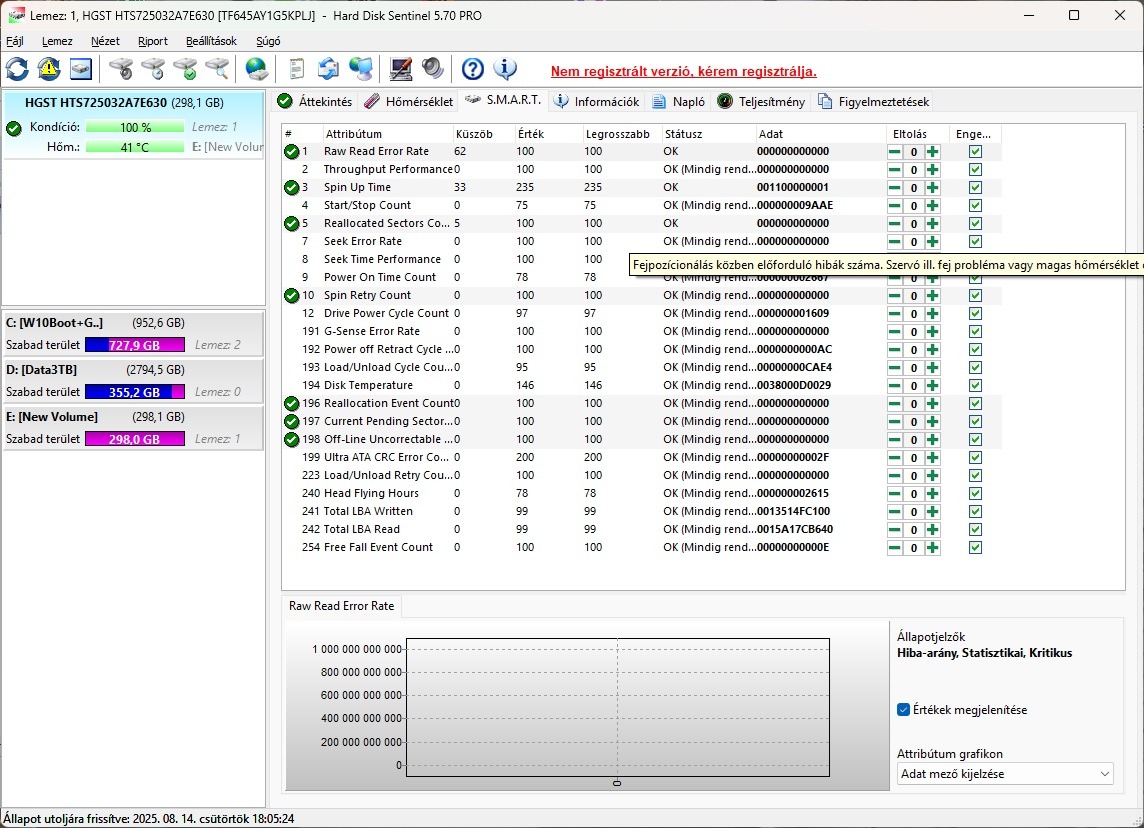Click the green plus on Disk Temperature row

[932, 385]
